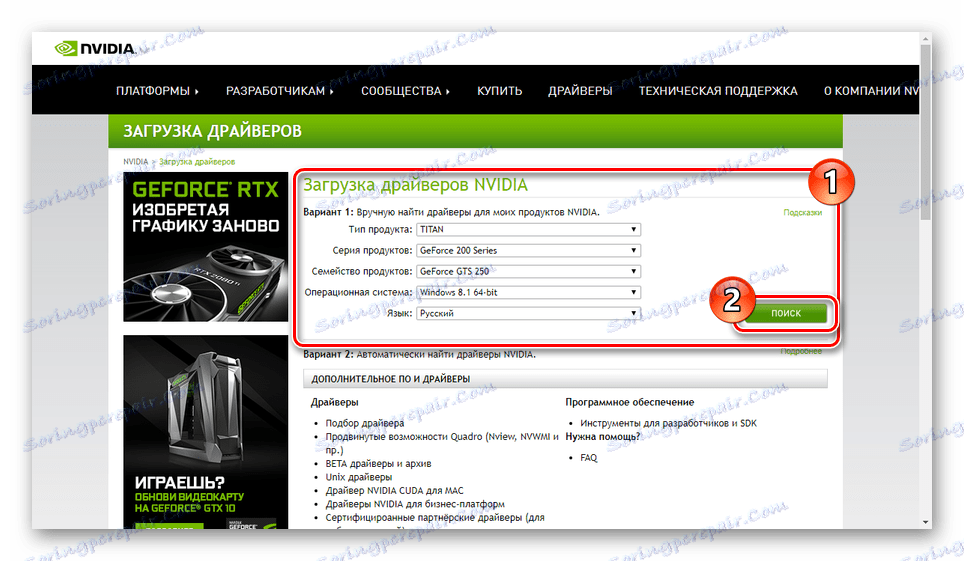964x561 pixels.
Task: Open the Тип продукта dropdown
Action: [528, 229]
